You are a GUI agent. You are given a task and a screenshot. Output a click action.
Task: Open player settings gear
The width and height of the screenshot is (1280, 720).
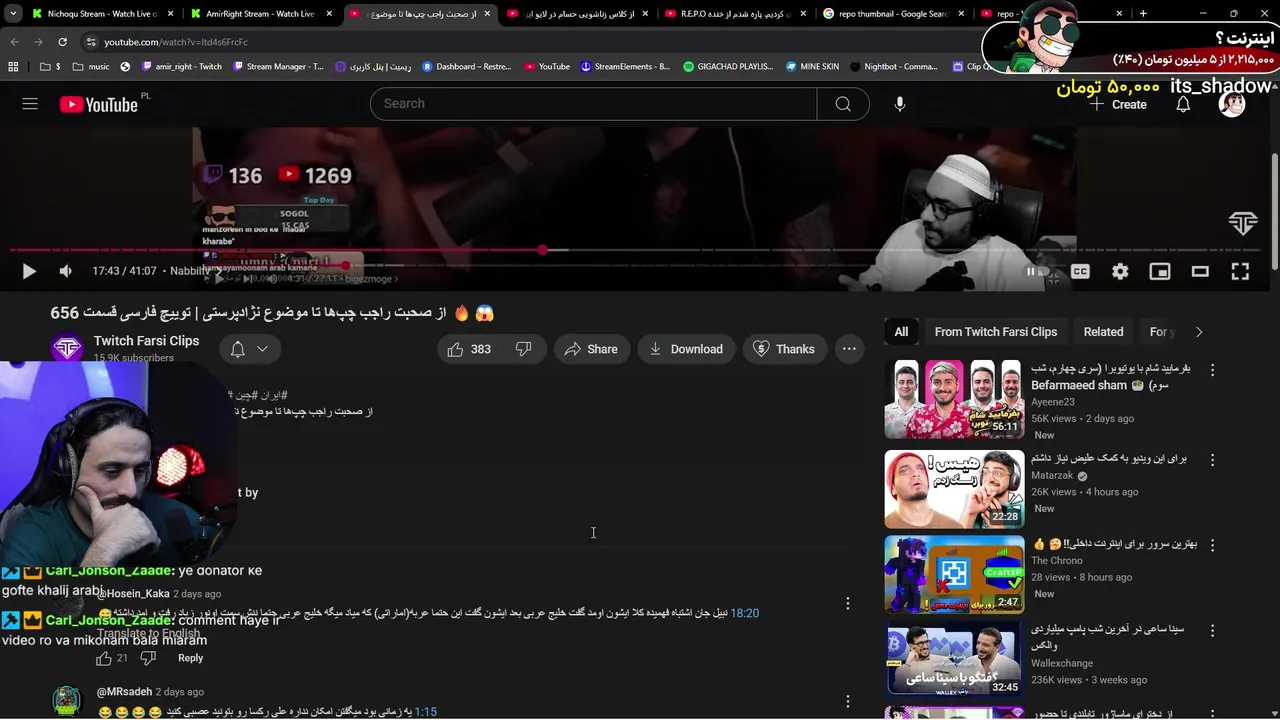click(x=1120, y=271)
